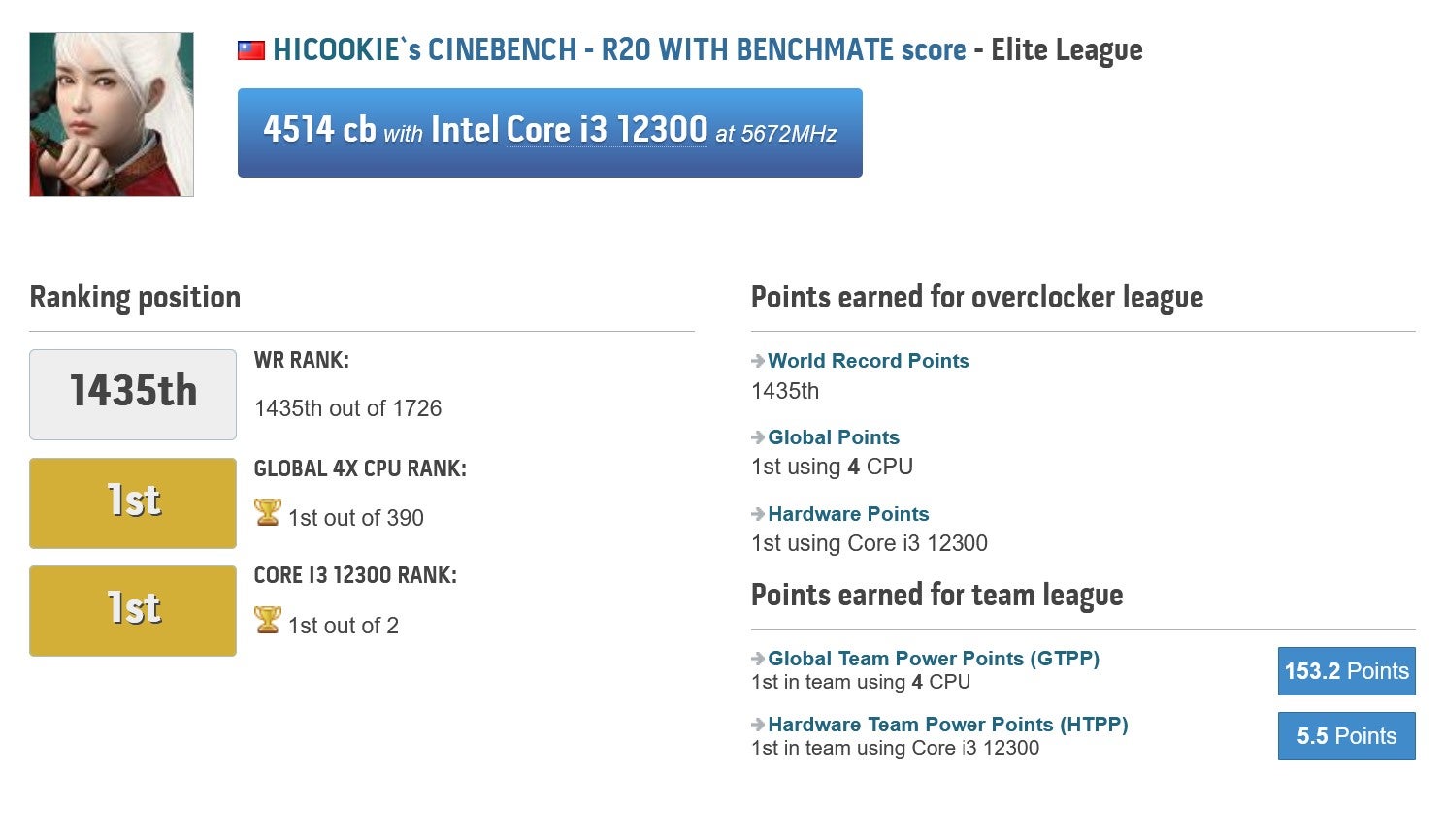Click the 153.2 Points badge
Screen dimensions: 1445x840
point(1346,671)
